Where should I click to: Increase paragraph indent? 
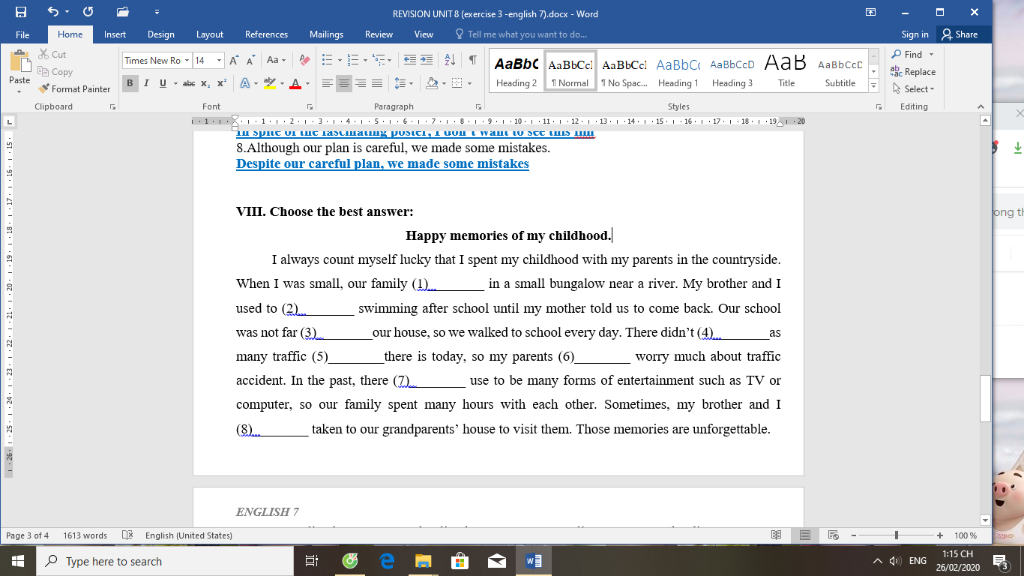[426, 60]
